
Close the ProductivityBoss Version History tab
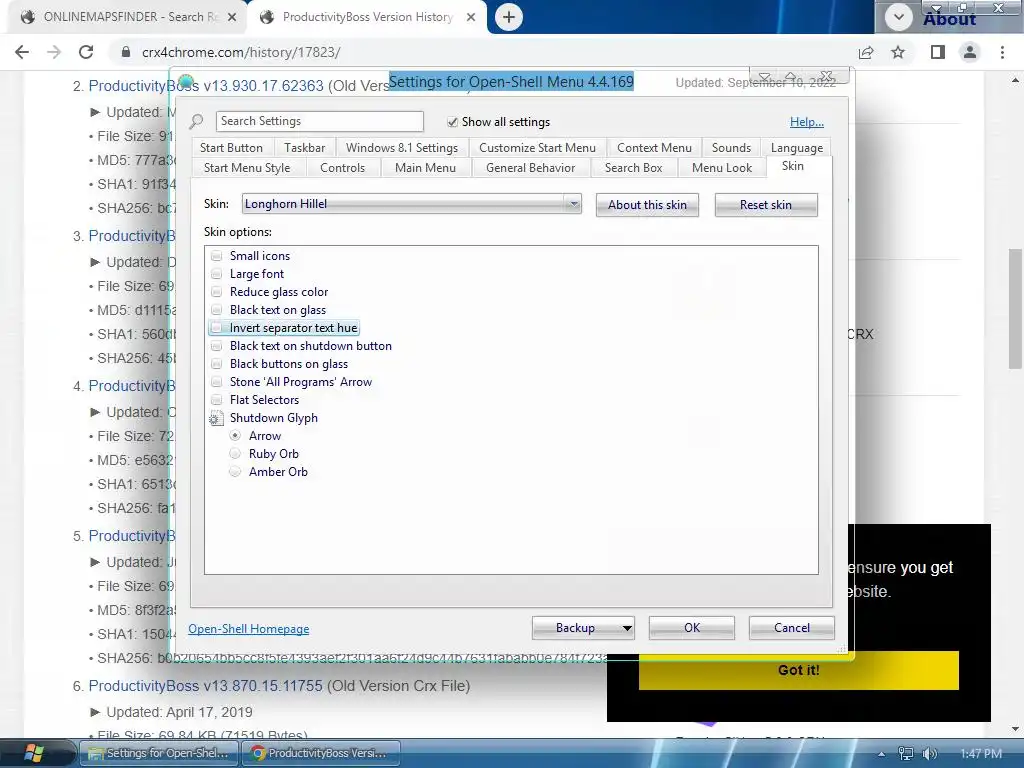(x=471, y=18)
